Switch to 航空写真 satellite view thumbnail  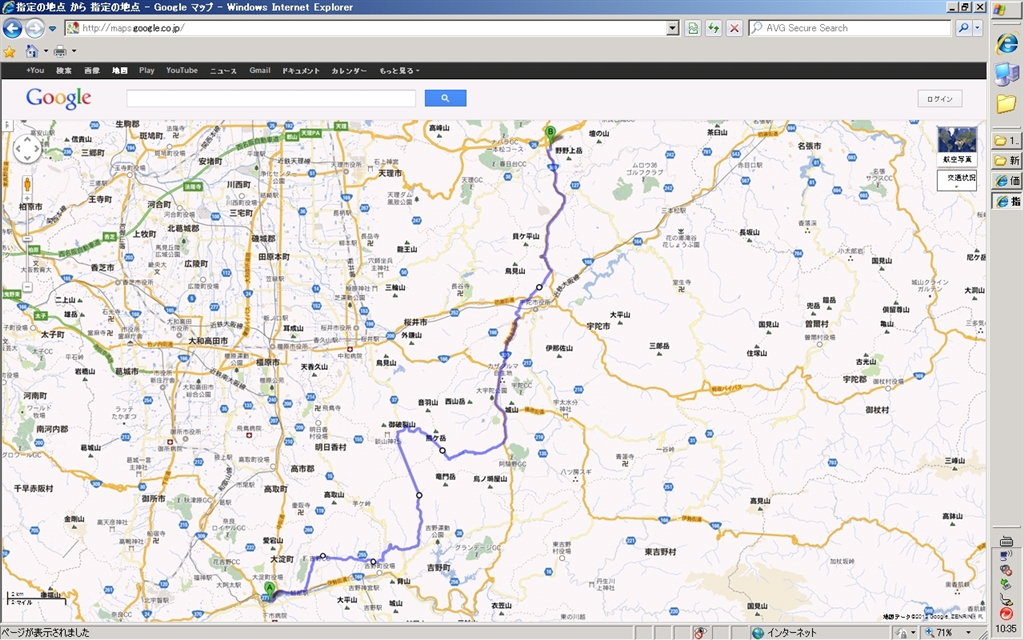click(957, 146)
